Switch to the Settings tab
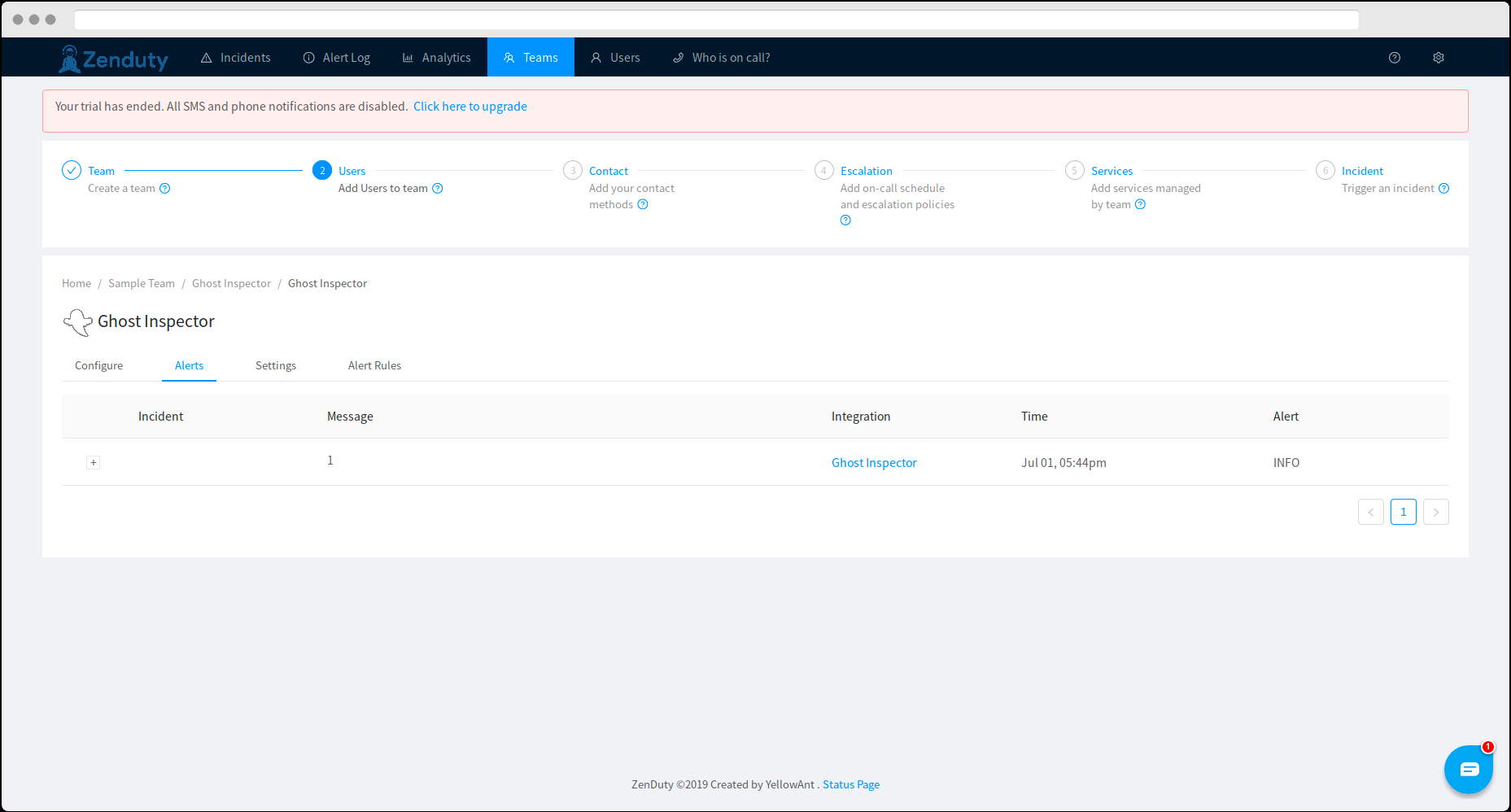Image resolution: width=1511 pixels, height=812 pixels. tap(276, 366)
